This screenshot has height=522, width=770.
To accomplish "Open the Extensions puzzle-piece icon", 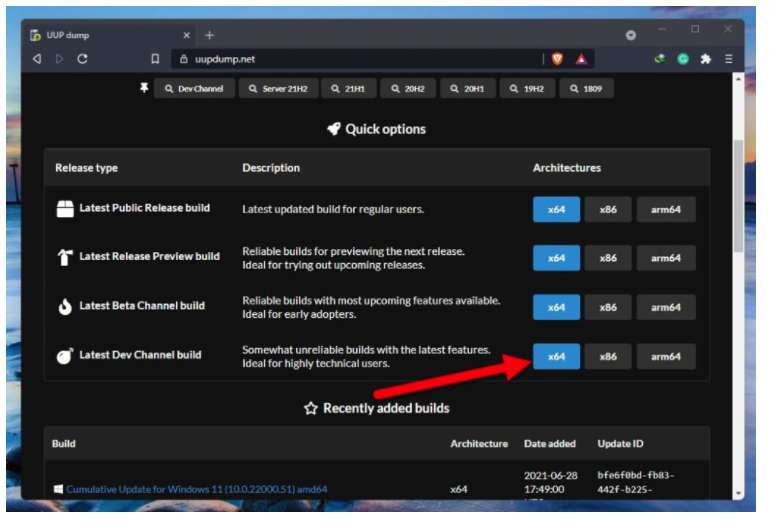I will click(706, 59).
